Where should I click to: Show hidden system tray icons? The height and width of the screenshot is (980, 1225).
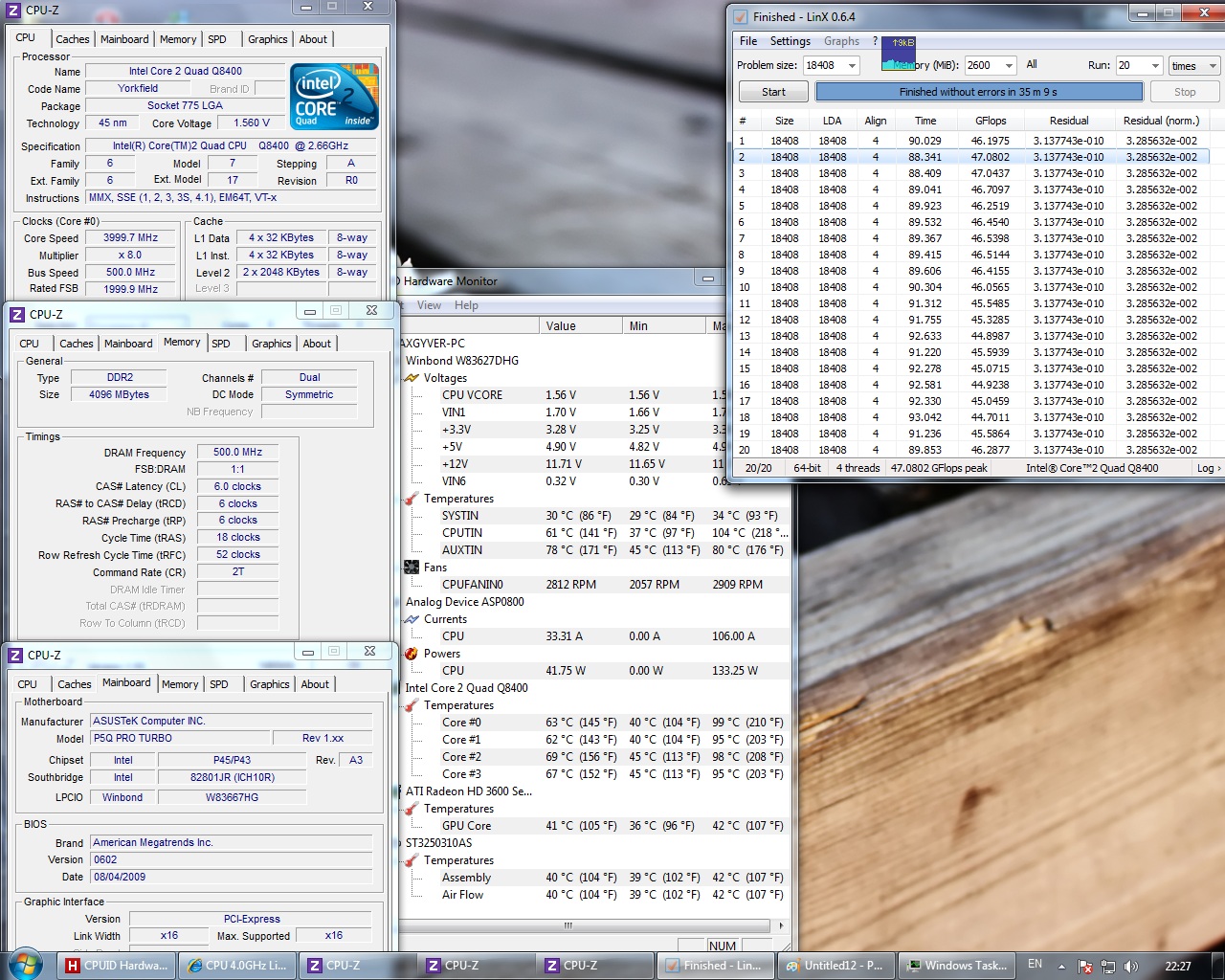pos(1060,966)
